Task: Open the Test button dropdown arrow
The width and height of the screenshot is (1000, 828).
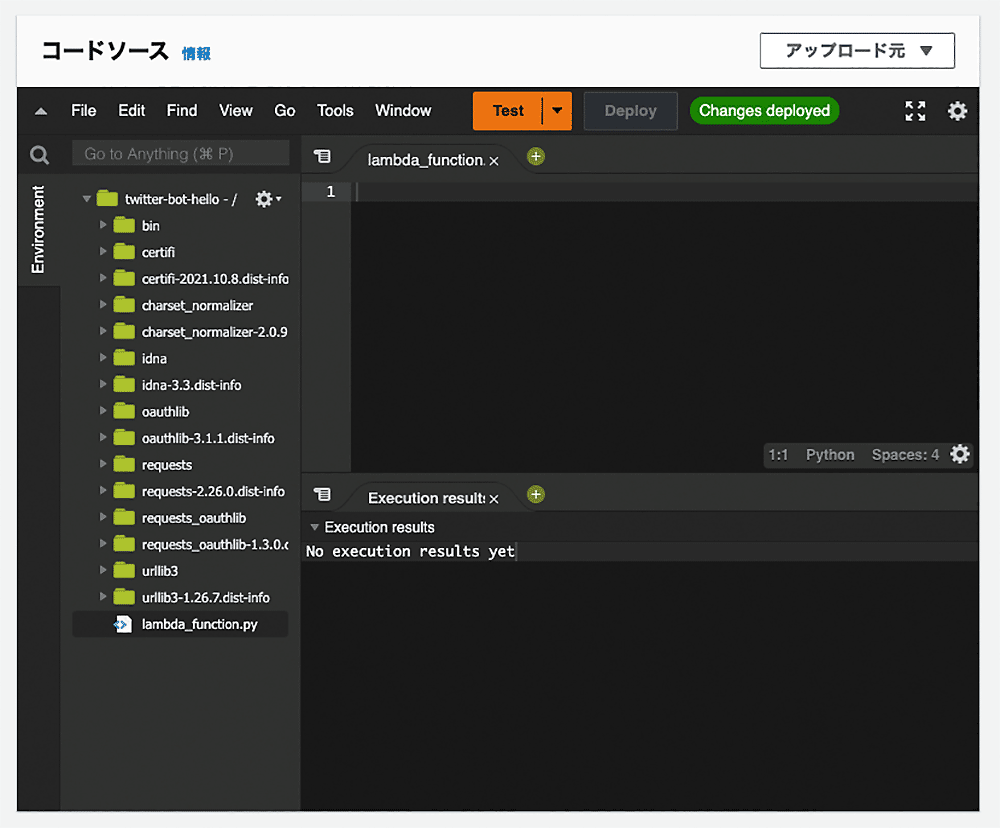Action: [557, 110]
